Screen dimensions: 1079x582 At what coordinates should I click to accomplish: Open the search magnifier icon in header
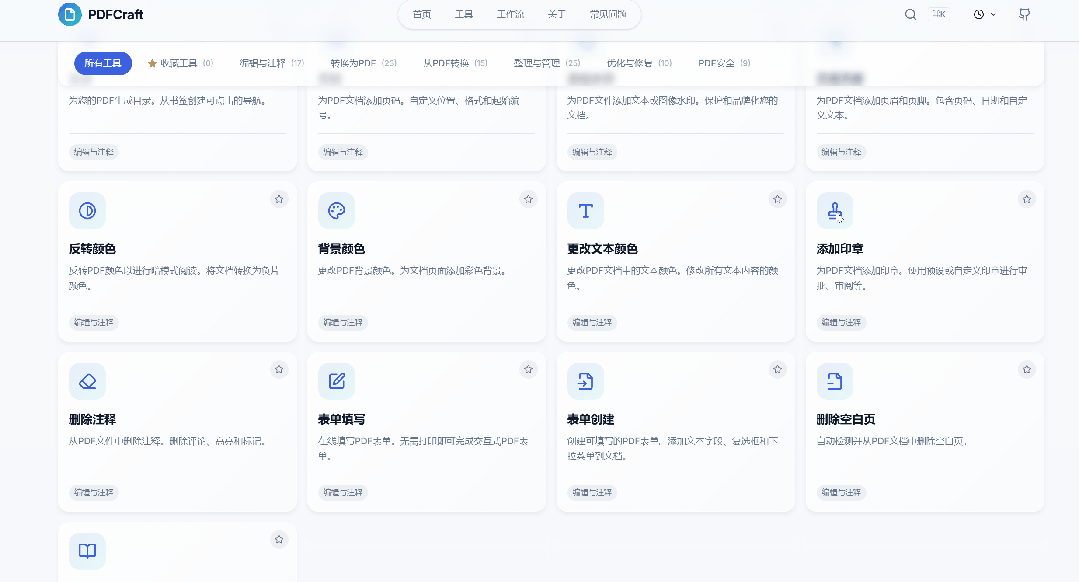point(910,14)
